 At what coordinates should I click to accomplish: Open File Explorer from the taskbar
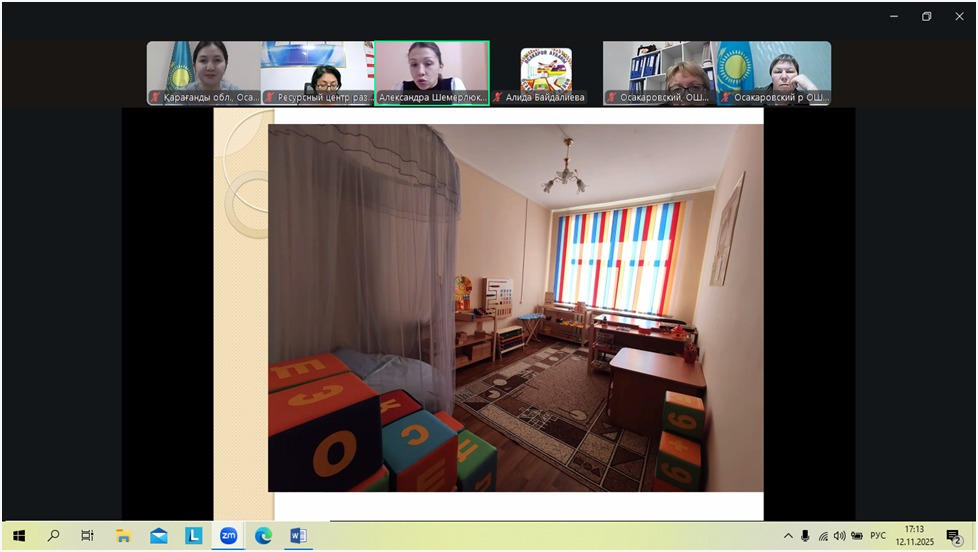tap(123, 535)
